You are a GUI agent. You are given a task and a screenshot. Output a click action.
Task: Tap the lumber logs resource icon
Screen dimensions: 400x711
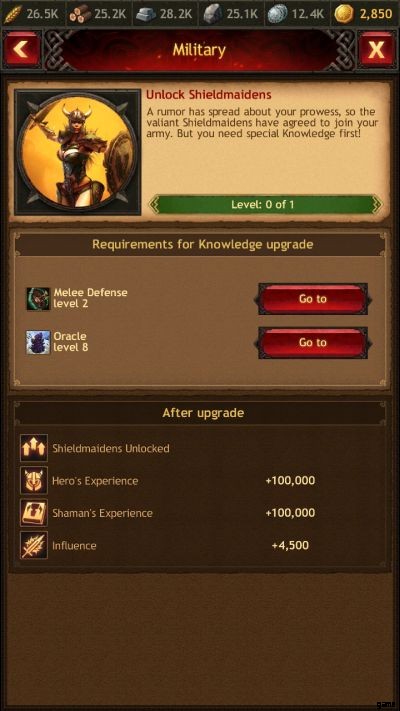80,14
